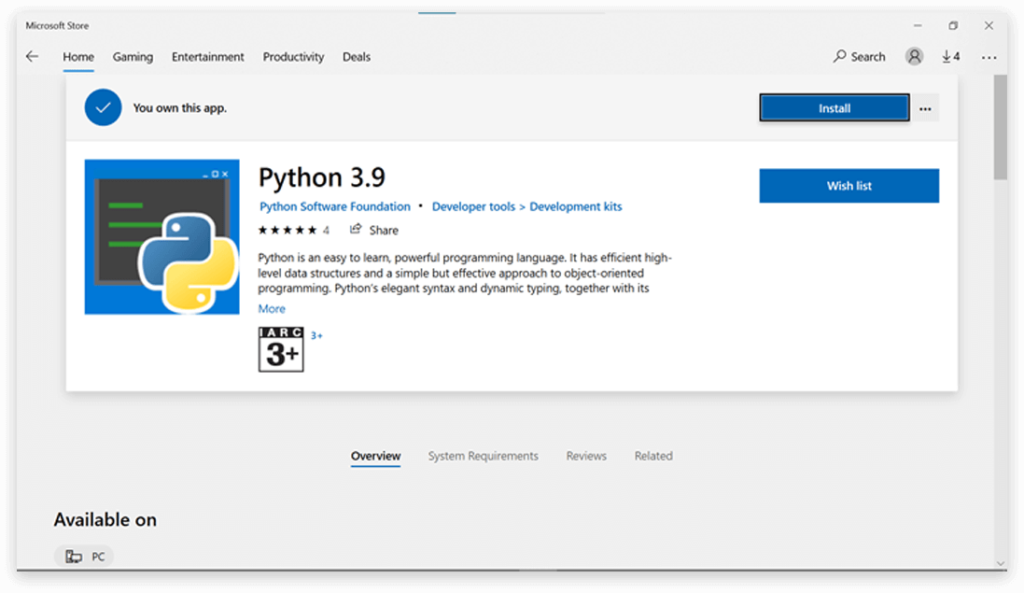
Task: Open the Python Software Foundation publisher link
Action: tap(335, 207)
